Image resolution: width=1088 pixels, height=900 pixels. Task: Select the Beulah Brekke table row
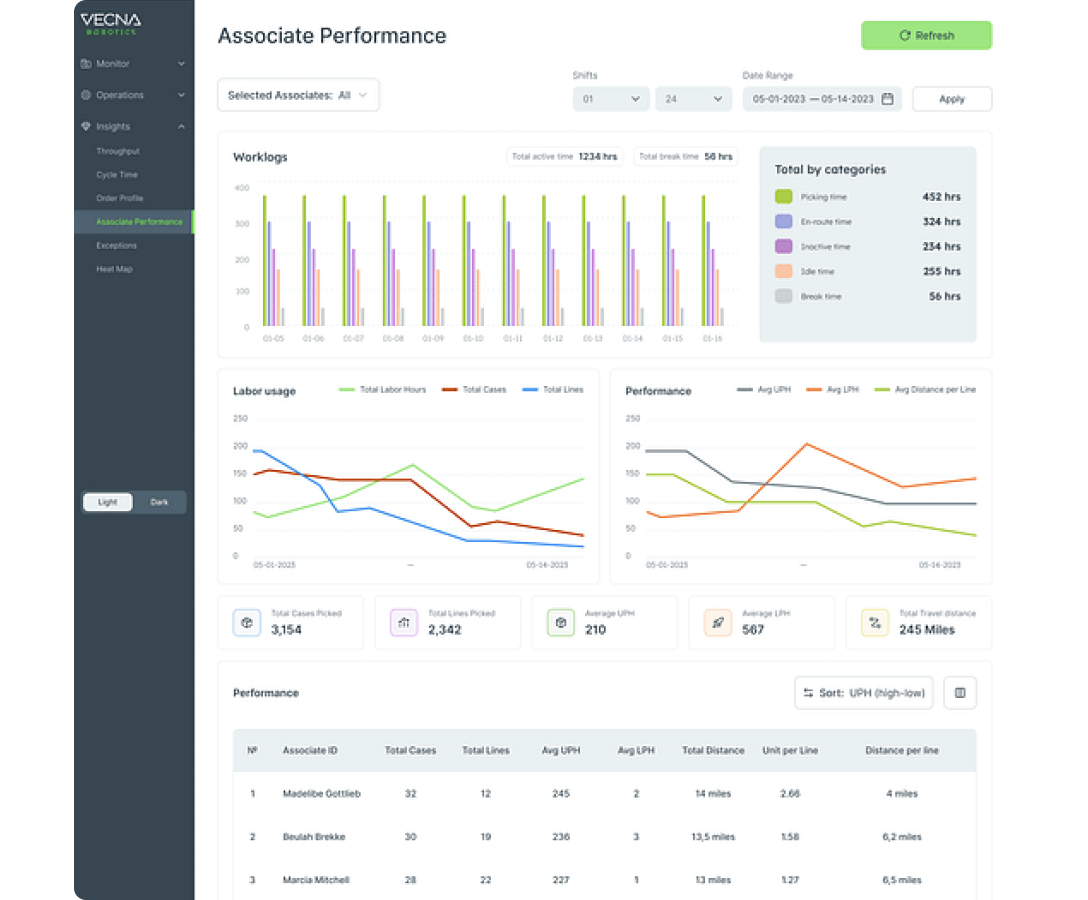click(x=604, y=837)
